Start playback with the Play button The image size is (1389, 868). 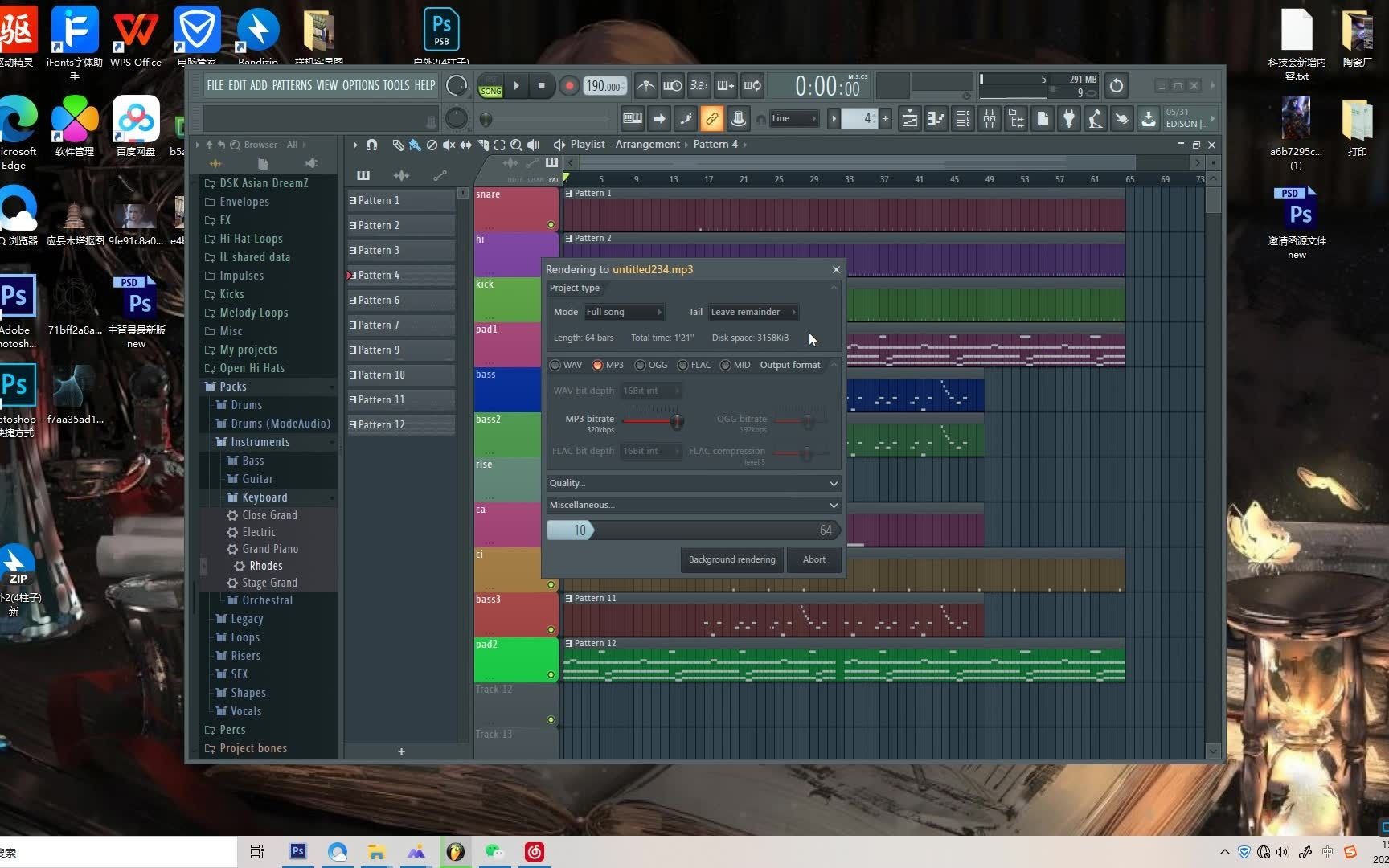(x=517, y=85)
